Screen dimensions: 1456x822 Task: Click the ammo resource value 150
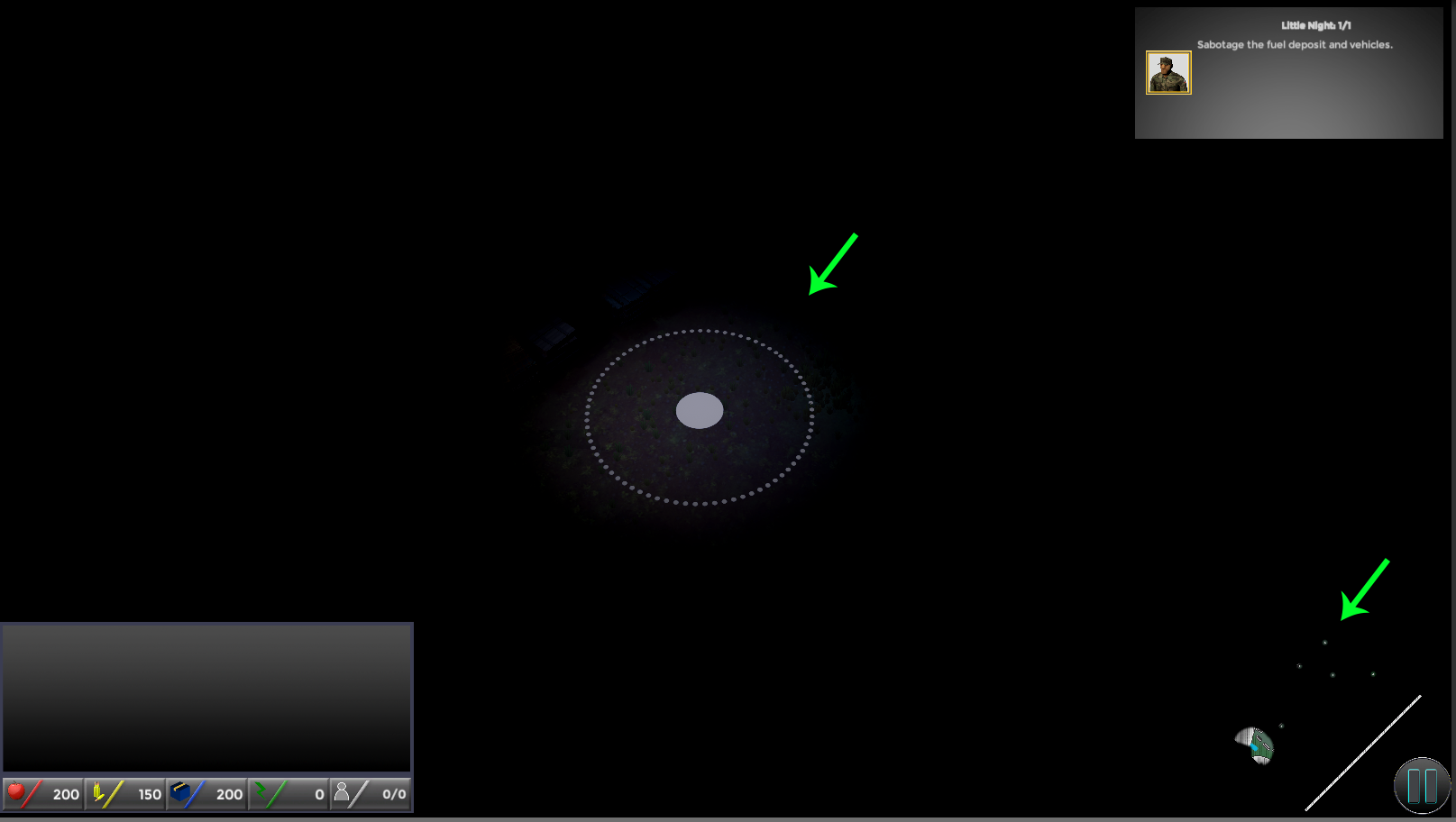pos(150,794)
